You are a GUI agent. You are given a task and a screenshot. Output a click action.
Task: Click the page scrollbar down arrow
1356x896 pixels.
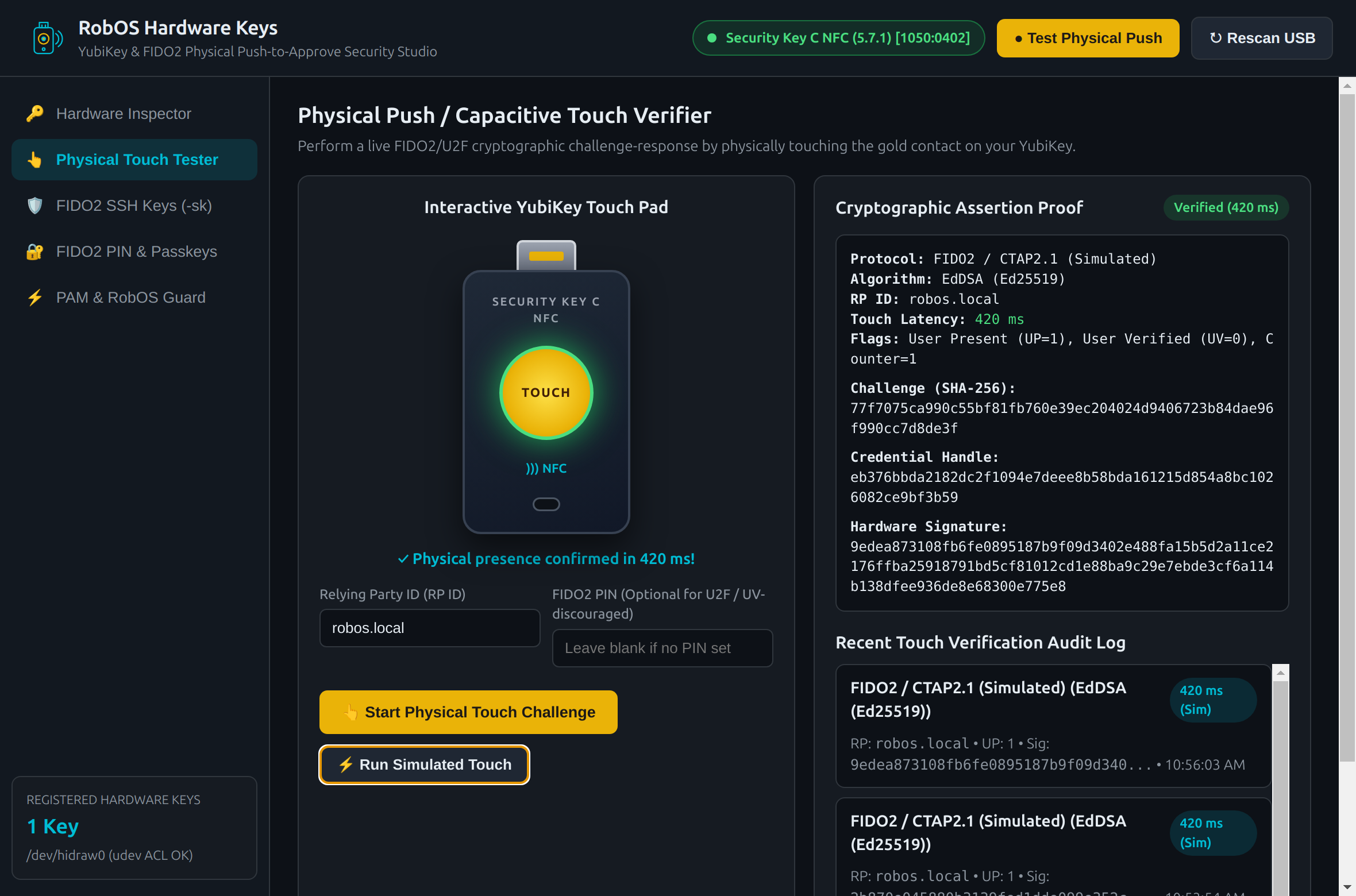tap(1347, 887)
